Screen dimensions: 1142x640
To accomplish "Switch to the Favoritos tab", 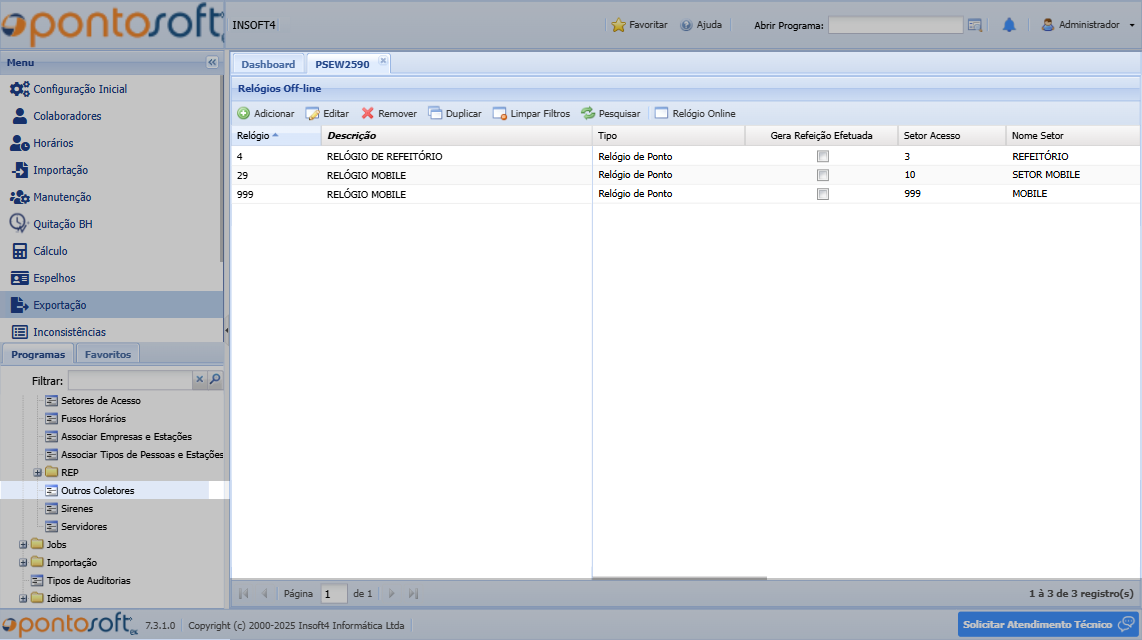I will (x=107, y=354).
